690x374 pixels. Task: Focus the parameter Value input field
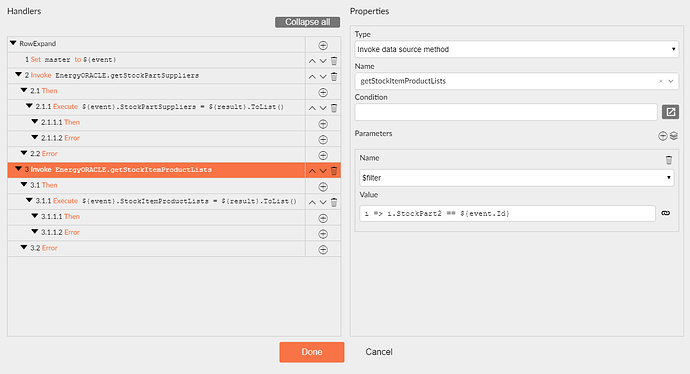(507, 213)
